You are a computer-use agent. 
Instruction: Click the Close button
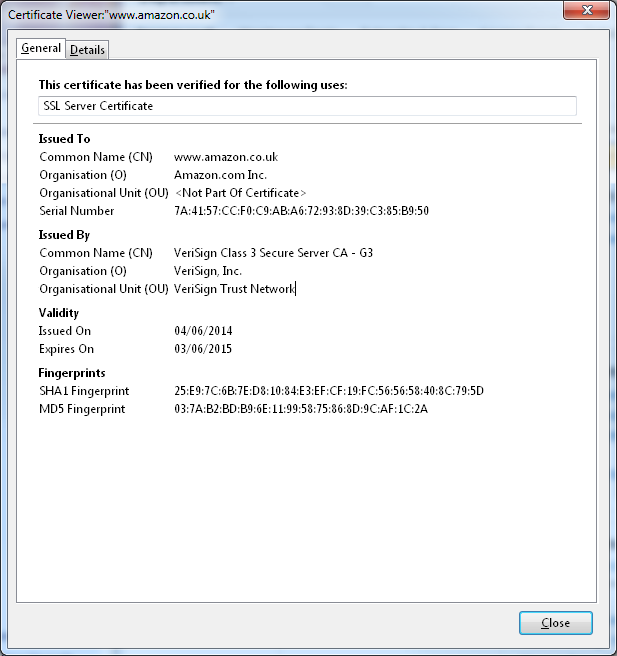[556, 623]
